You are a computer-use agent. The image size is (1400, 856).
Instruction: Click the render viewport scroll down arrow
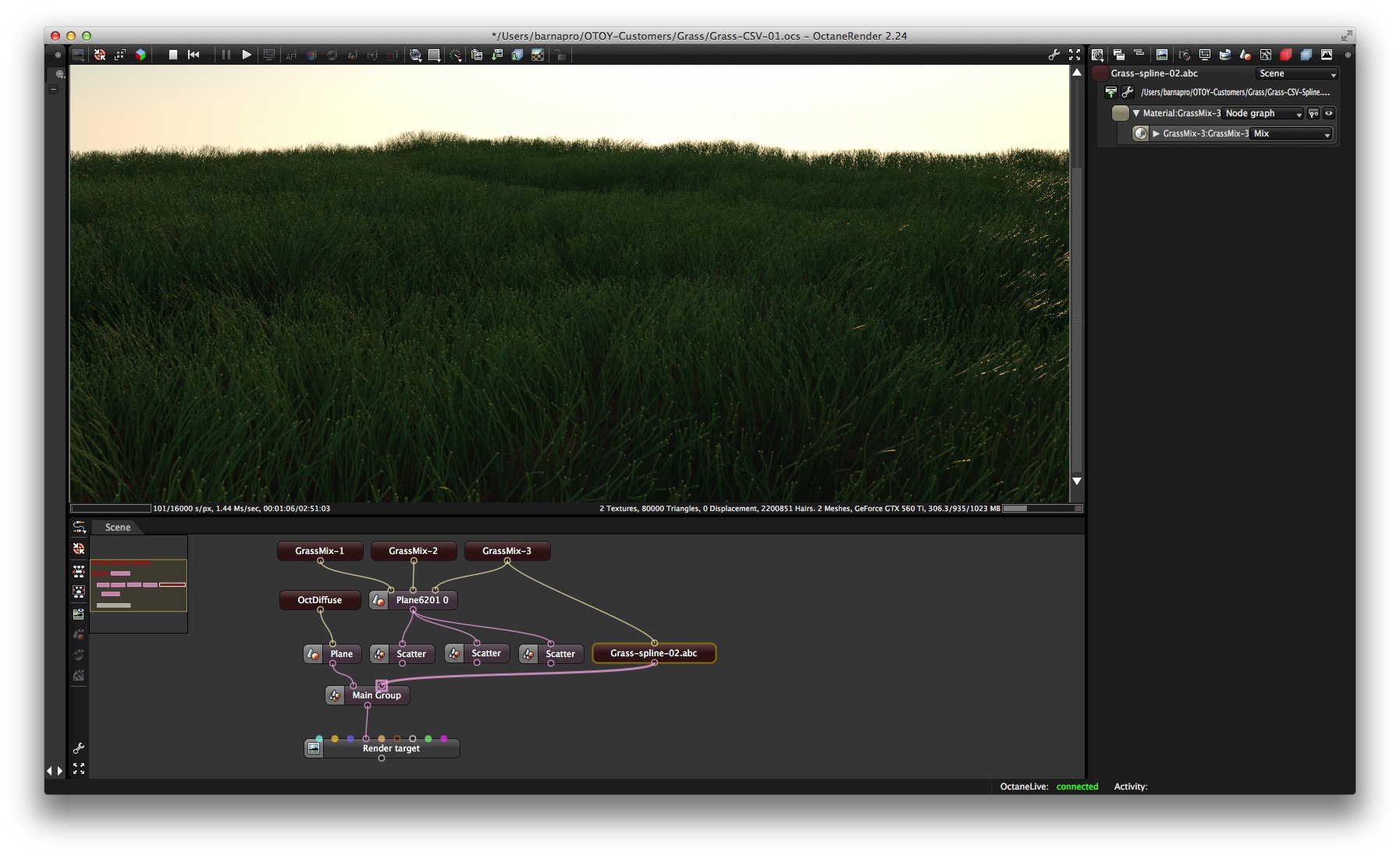(1077, 481)
